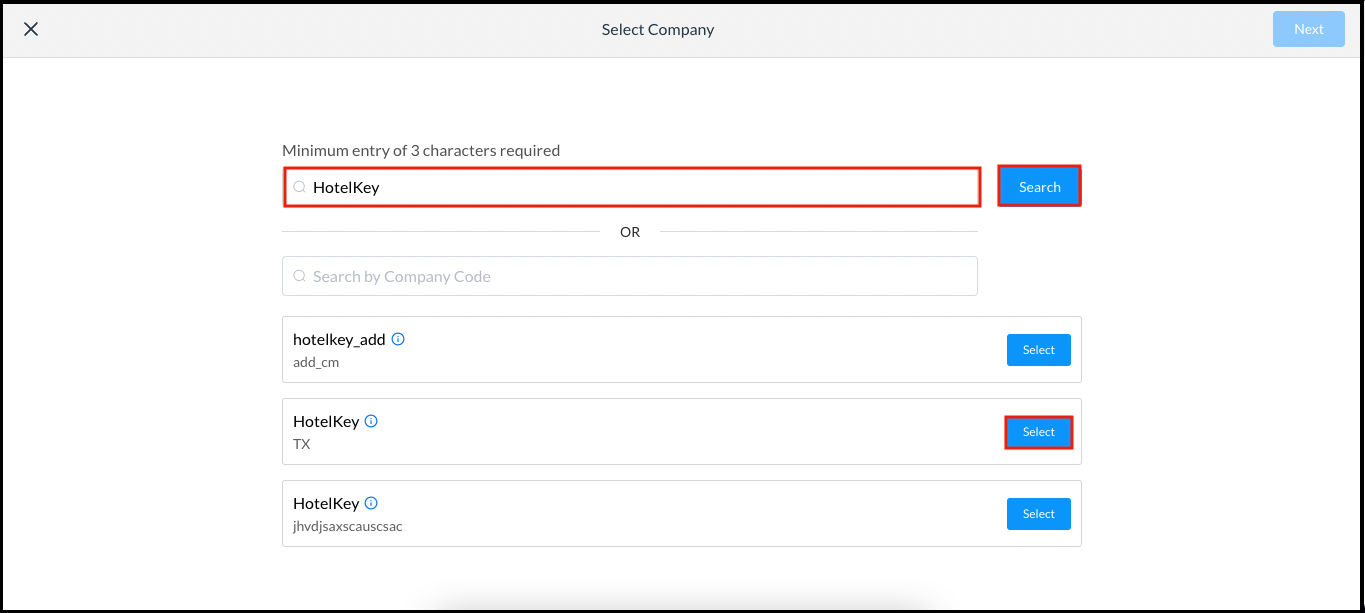The image size is (1365, 613).
Task: Click the Search button
Action: (x=1039, y=186)
